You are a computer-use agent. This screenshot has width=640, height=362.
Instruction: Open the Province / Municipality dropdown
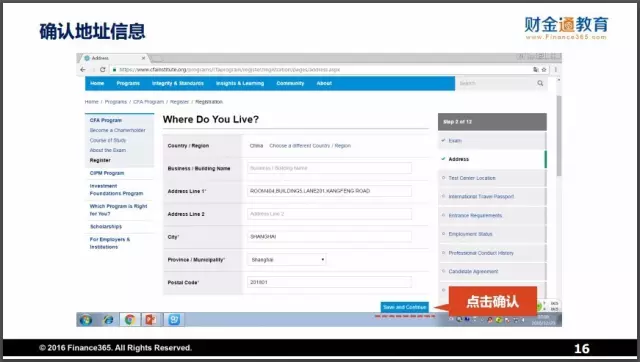point(287,260)
